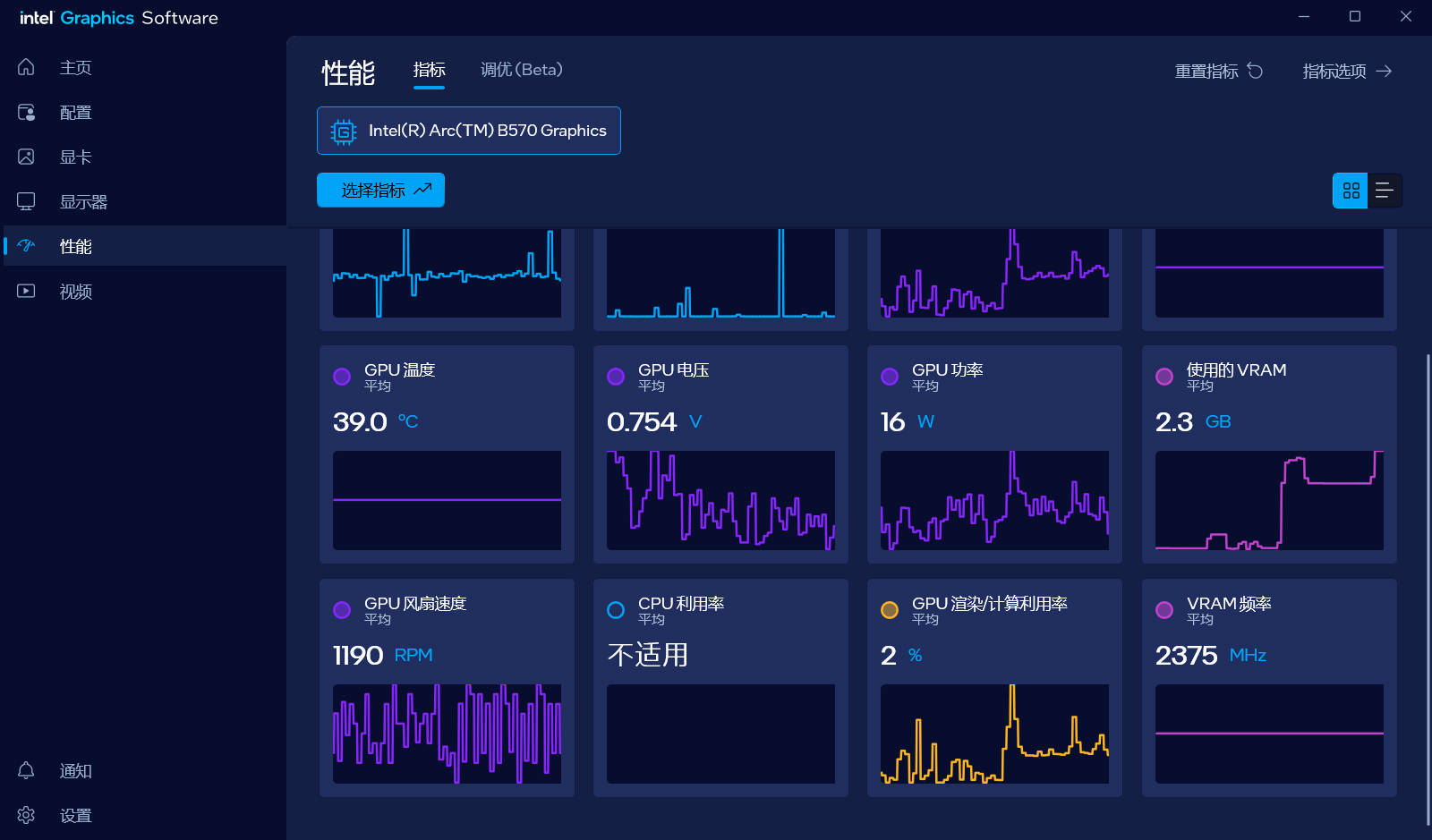Screen dimensions: 1432x840
Task: Click the 2375 MHz frequency value
Action: point(1211,655)
